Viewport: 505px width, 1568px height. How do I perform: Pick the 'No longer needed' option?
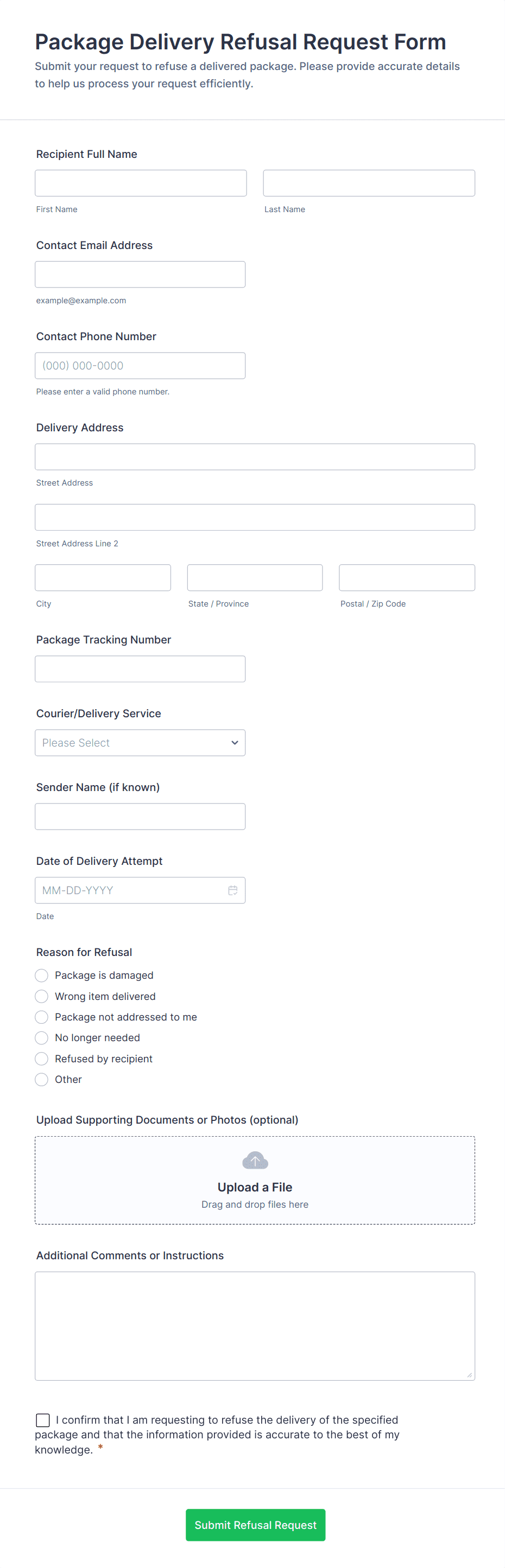[41, 1037]
